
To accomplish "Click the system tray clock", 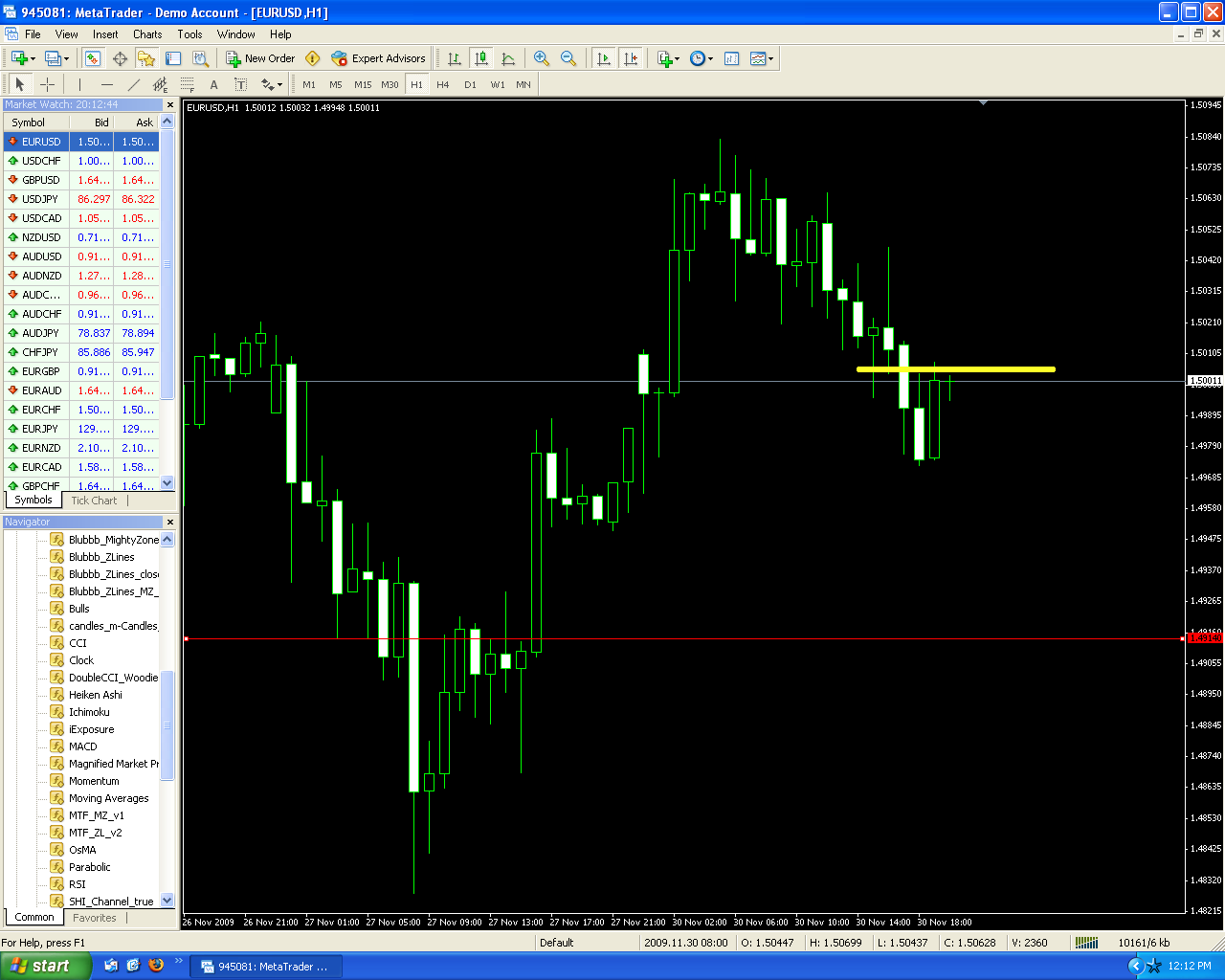I will tap(1190, 967).
